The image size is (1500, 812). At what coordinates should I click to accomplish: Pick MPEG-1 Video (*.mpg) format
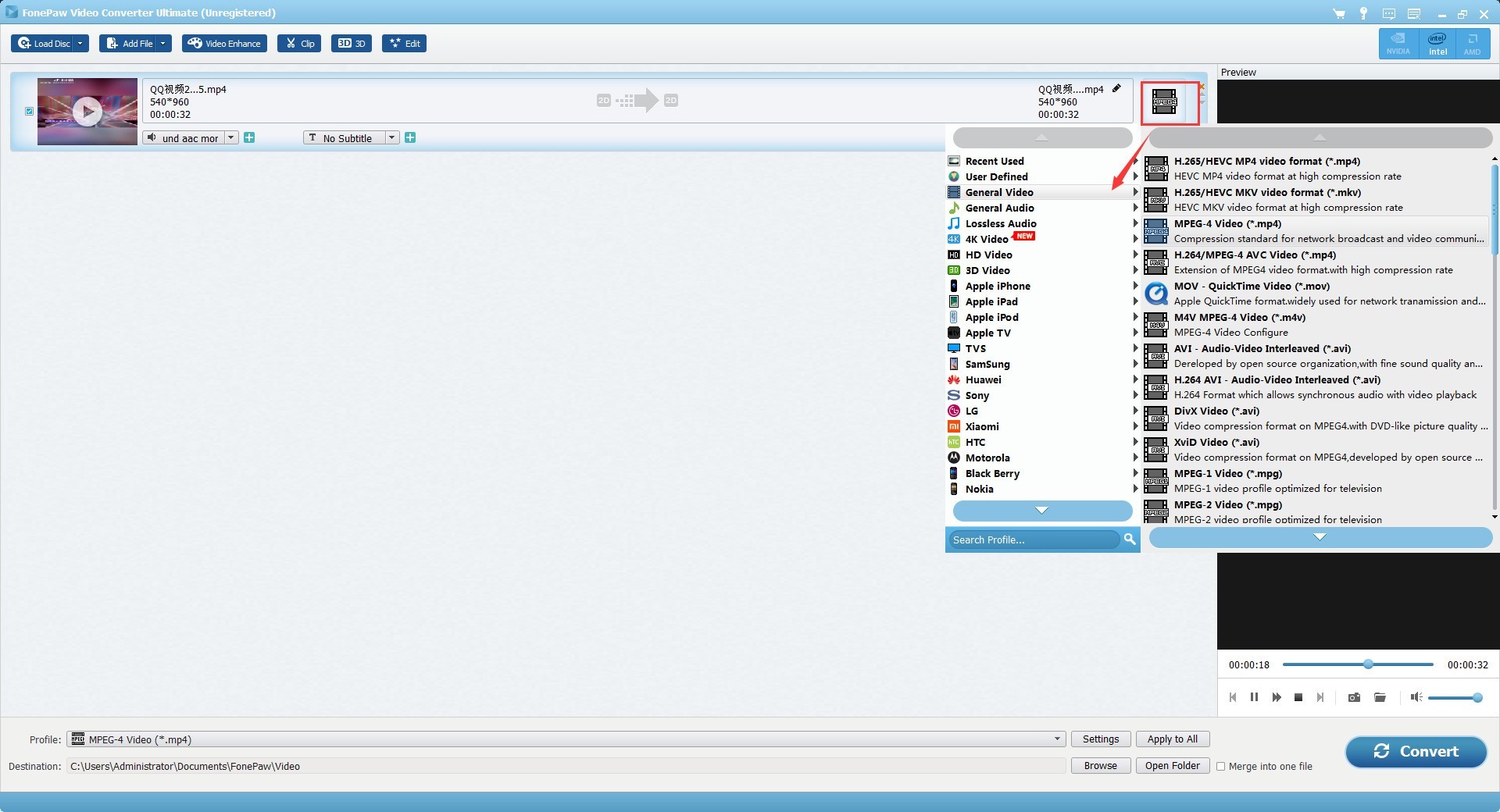coord(1316,481)
